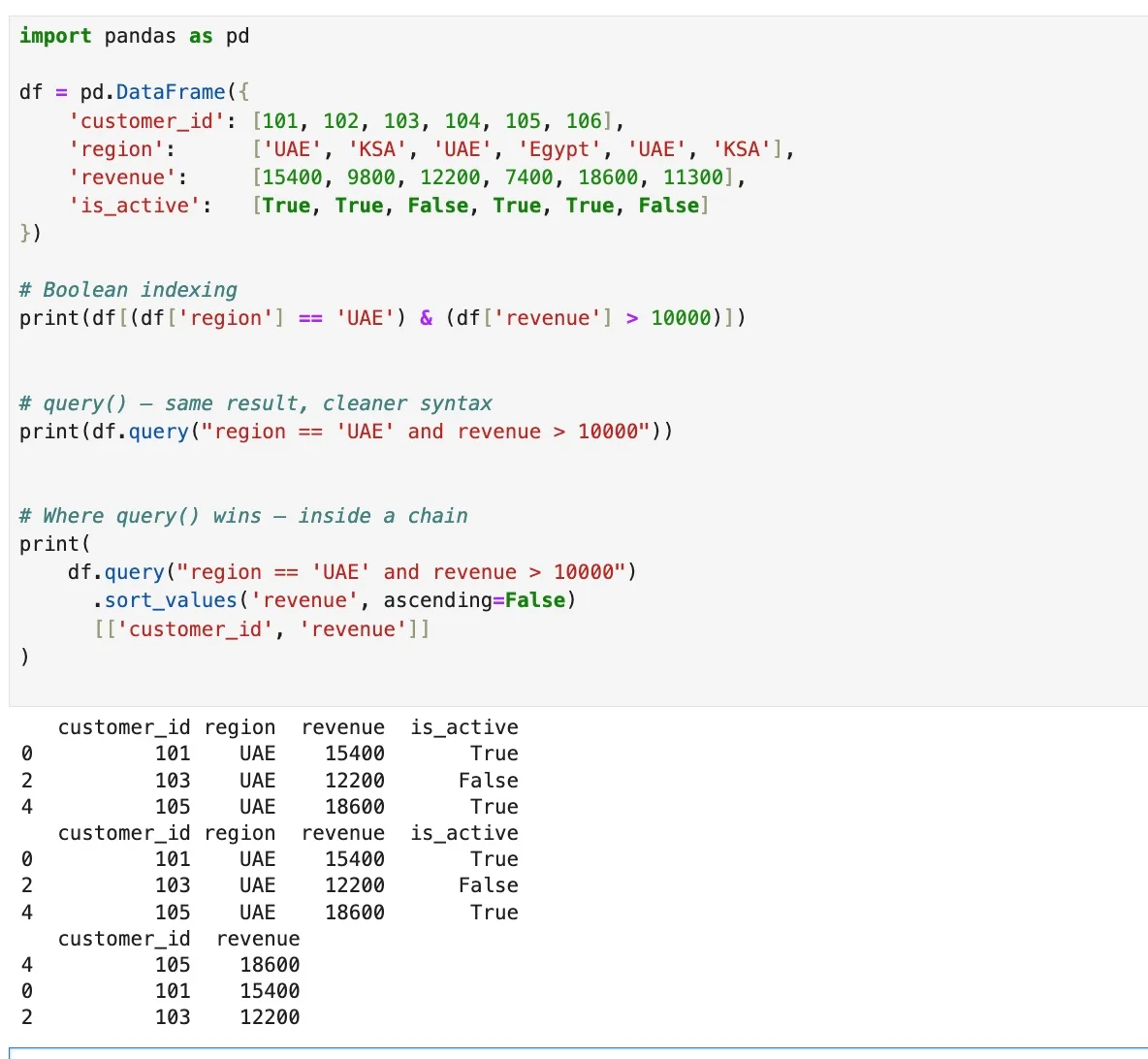
Task: Click the '# query() – same result' comment
Action: tap(256, 403)
